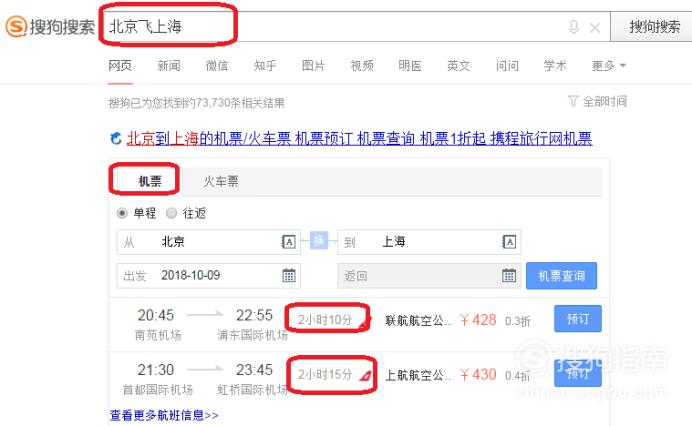Click the search input field with 北京飞上海

click(x=355, y=27)
